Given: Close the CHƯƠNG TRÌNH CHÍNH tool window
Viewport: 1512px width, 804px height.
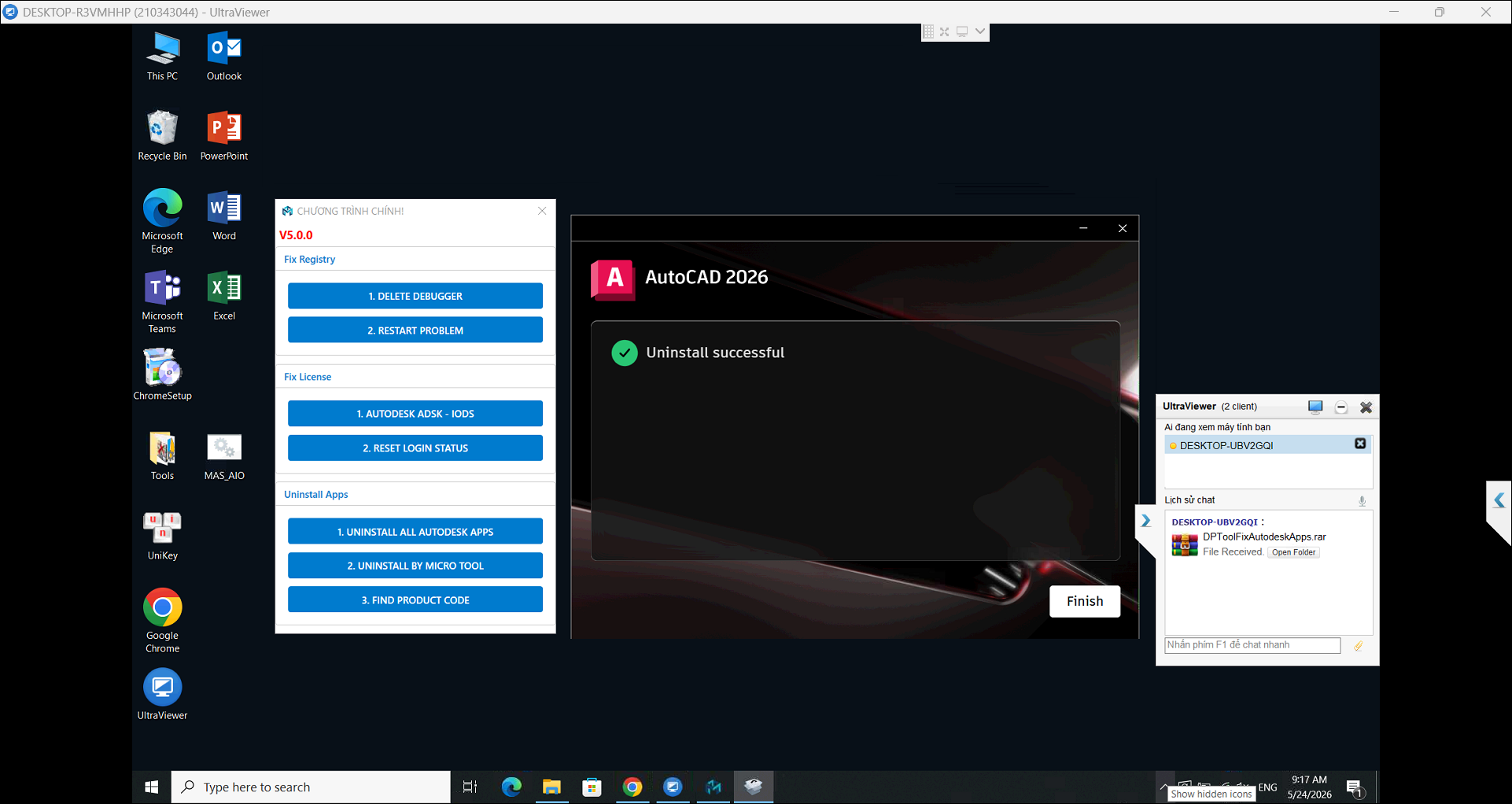Looking at the screenshot, I should coord(542,211).
